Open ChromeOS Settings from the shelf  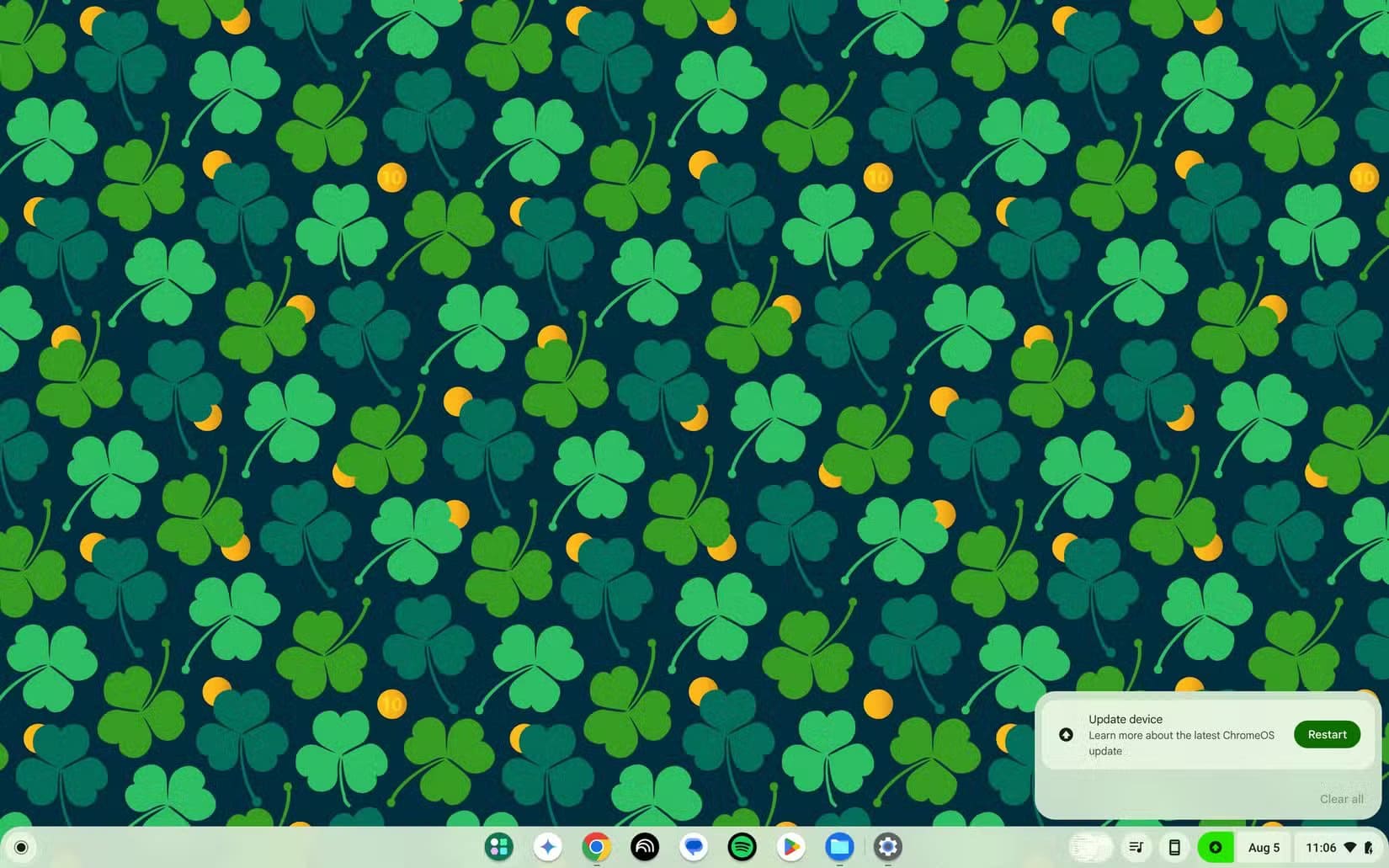(x=887, y=847)
